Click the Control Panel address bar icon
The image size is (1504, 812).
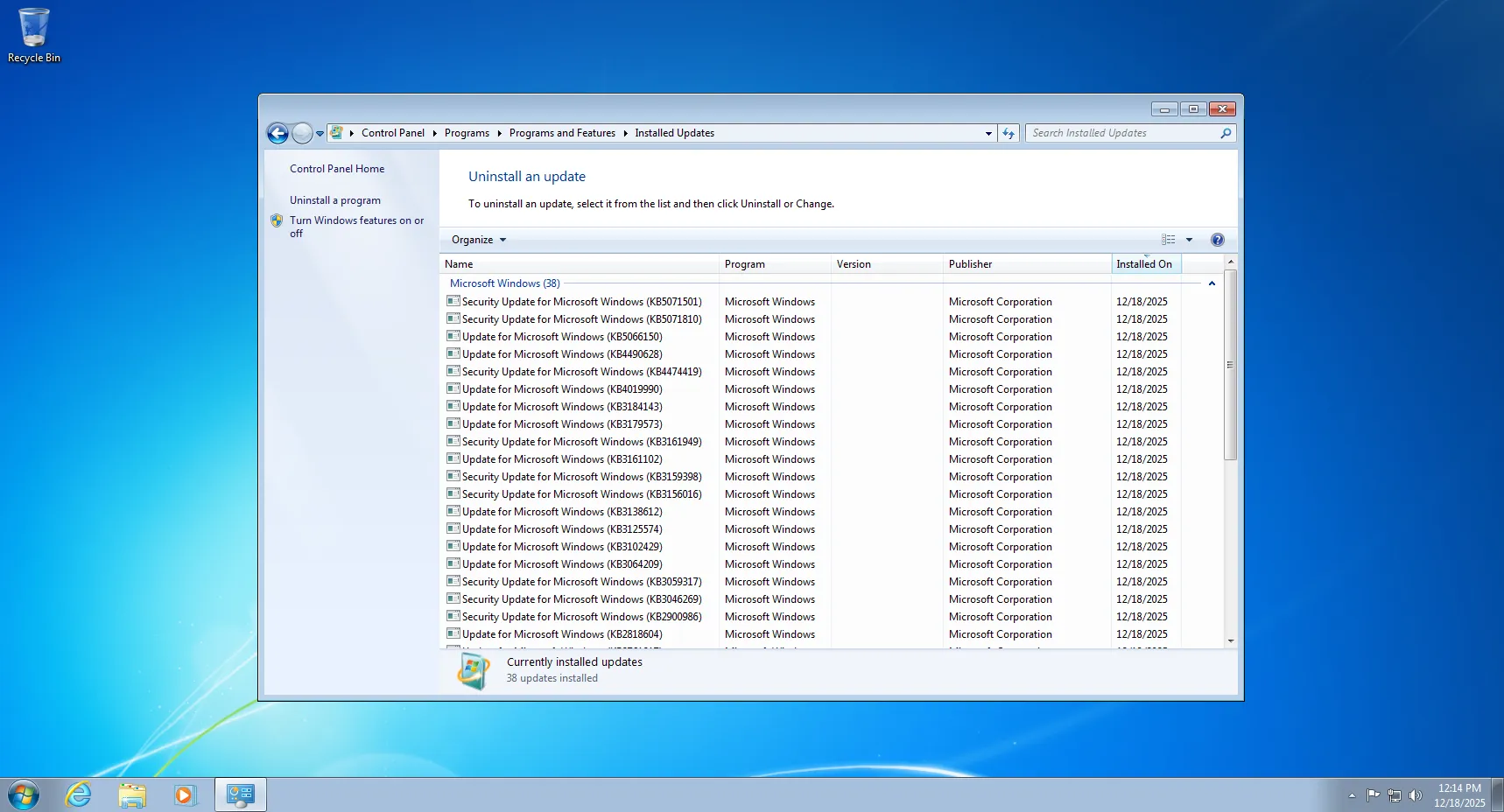point(336,133)
